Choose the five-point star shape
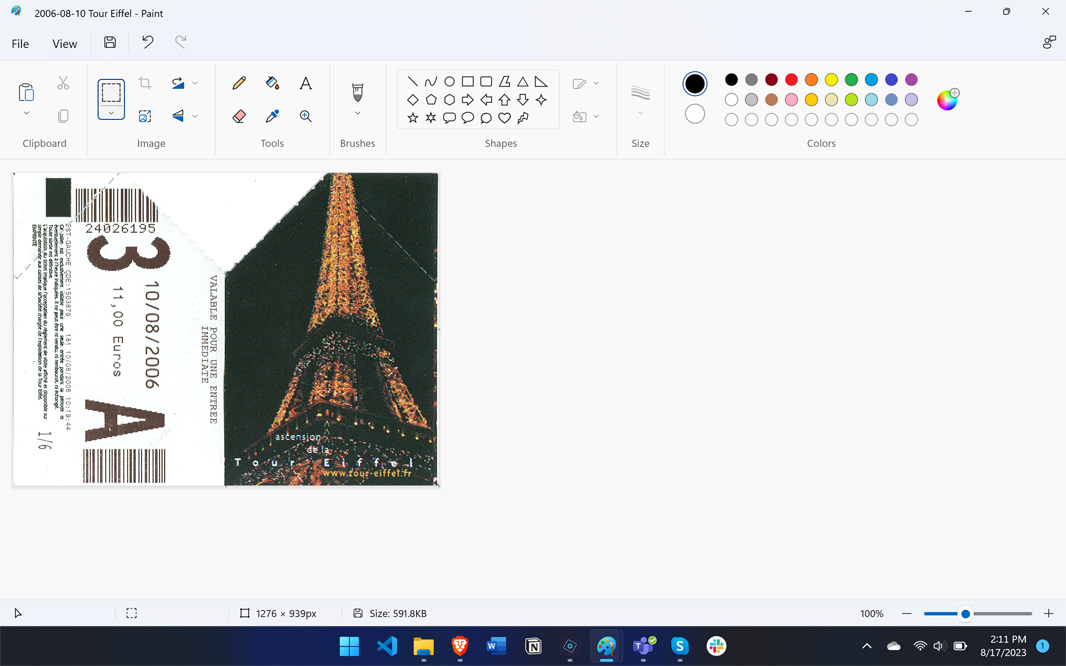Image resolution: width=1066 pixels, height=666 pixels. tap(413, 118)
